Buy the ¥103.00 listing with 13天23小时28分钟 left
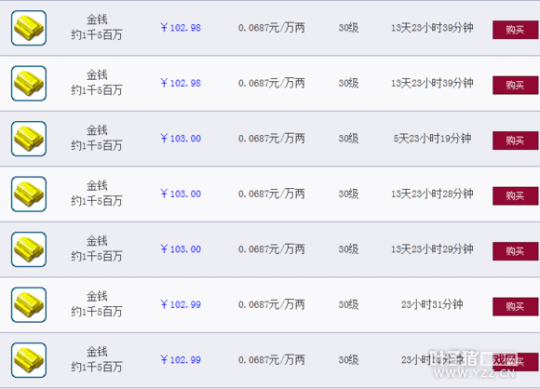540x389 pixels. point(515,196)
